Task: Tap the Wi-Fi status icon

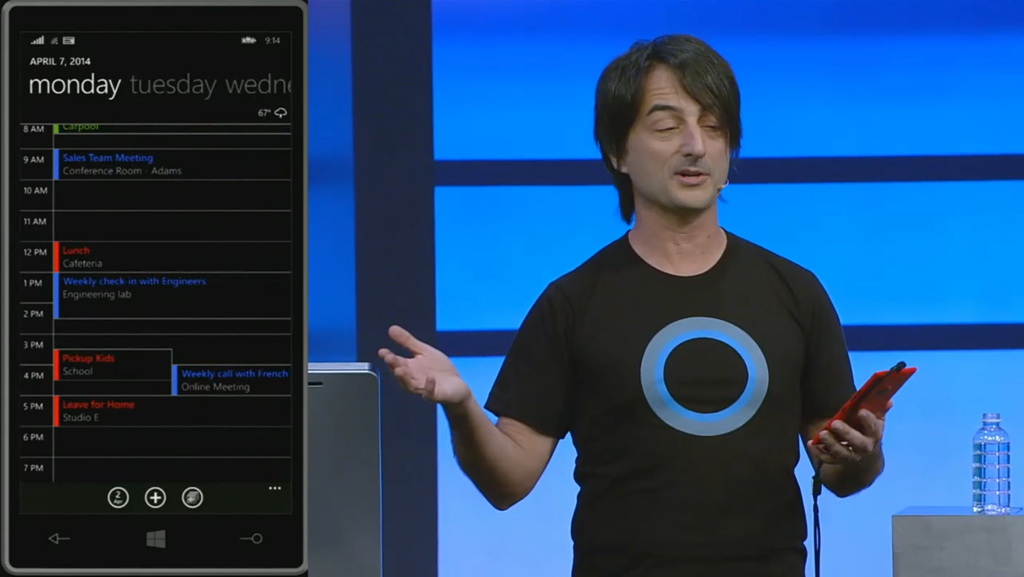Action: (54, 40)
